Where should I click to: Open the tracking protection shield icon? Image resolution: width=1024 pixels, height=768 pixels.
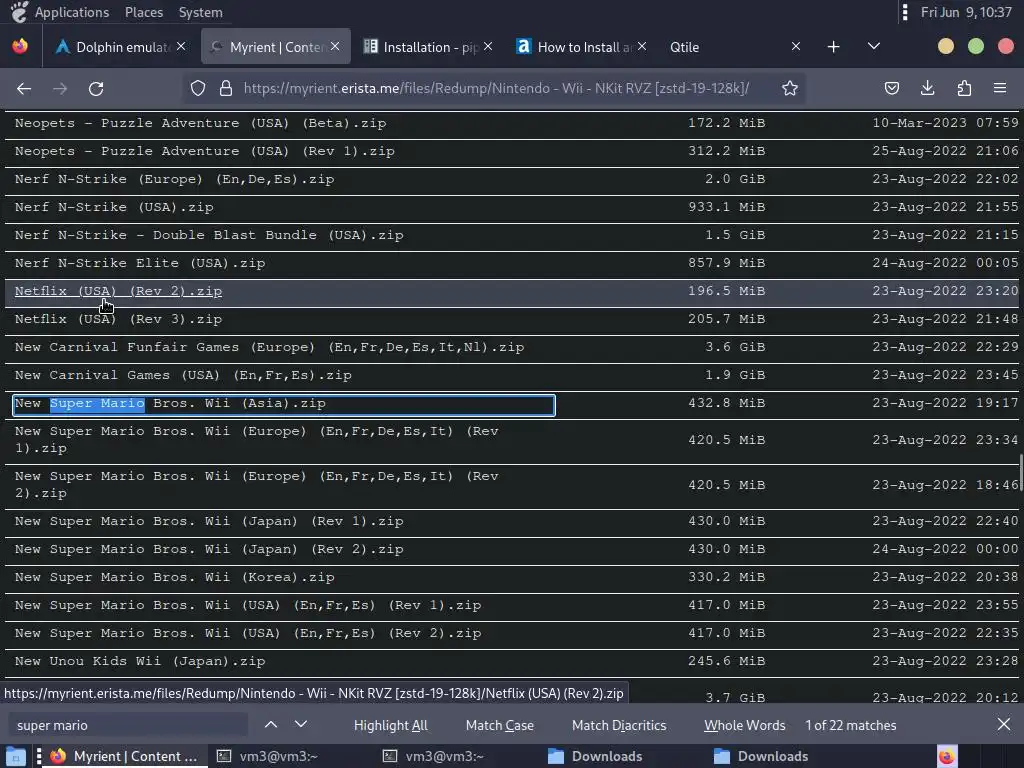coord(198,88)
